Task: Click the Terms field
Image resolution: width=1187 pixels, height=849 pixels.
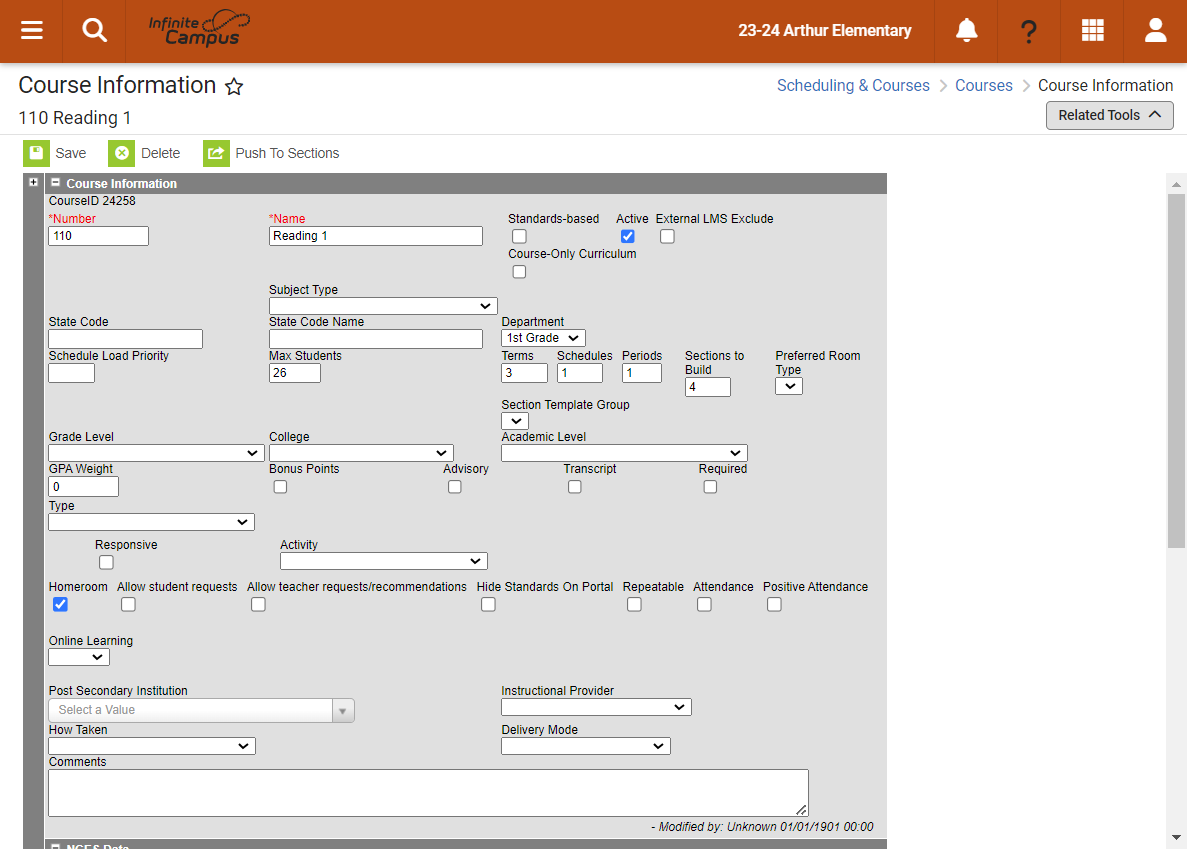Action: pos(524,373)
